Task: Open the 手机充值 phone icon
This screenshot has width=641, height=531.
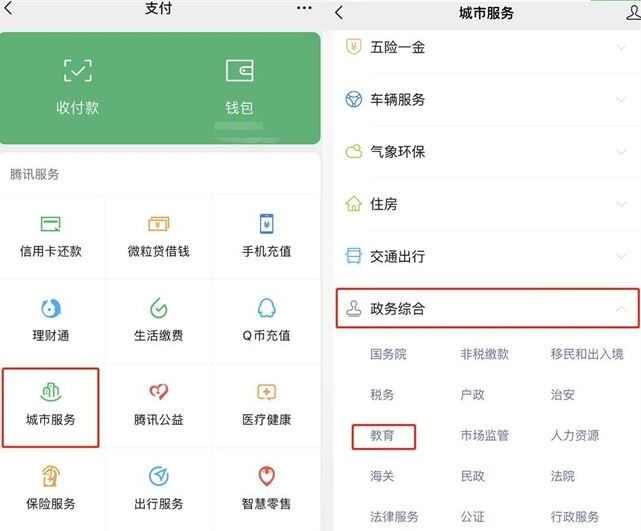Action: tap(267, 224)
